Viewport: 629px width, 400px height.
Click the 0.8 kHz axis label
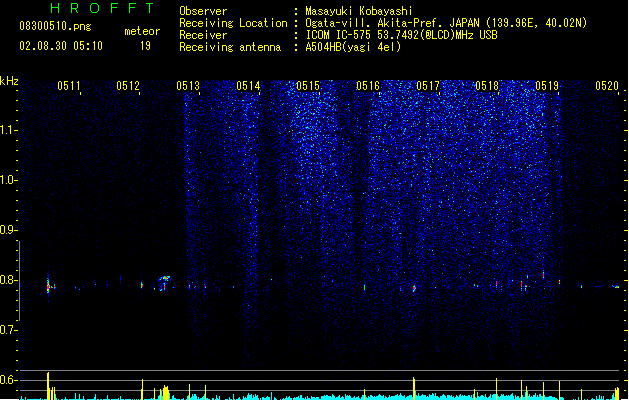[8, 280]
